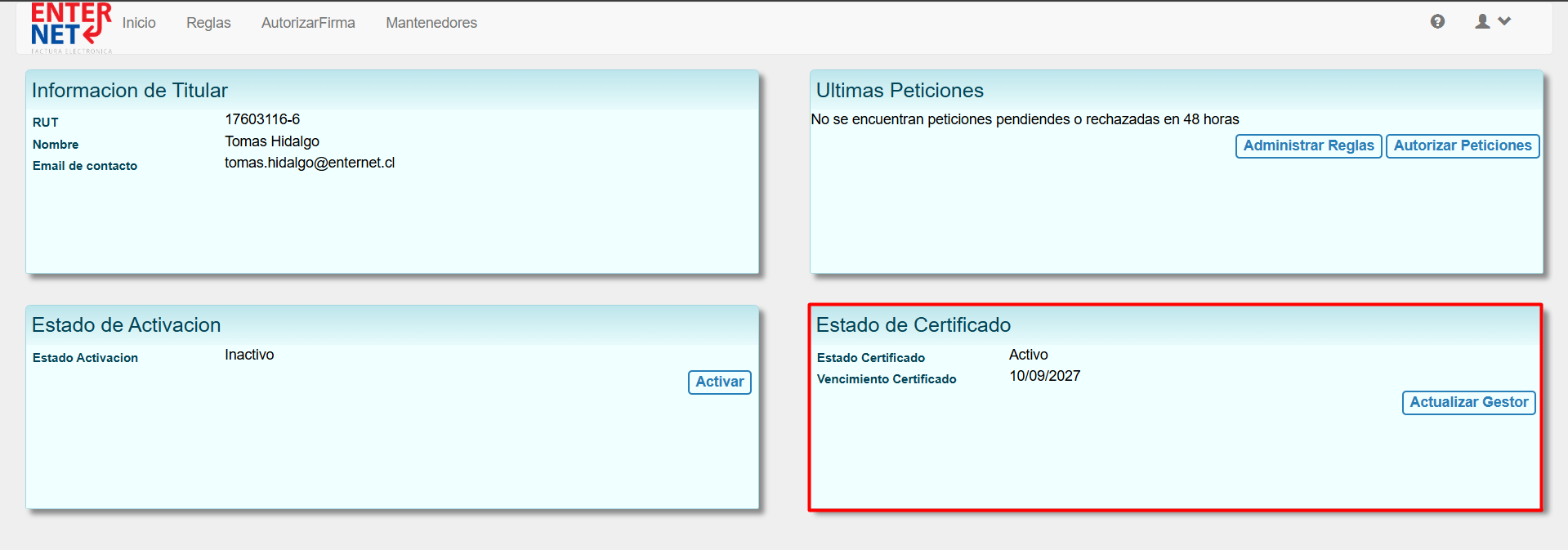1568x550 pixels.
Task: Click the certificate expiry date 10/09/2027
Action: 1044,376
